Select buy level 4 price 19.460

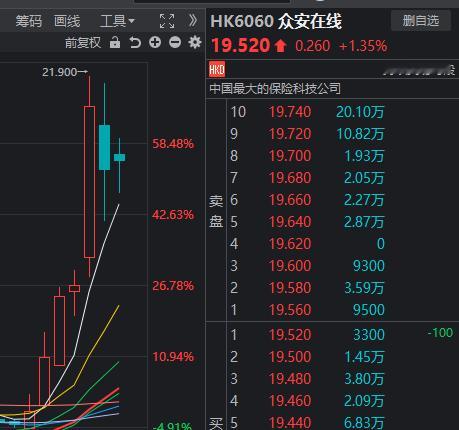point(290,401)
